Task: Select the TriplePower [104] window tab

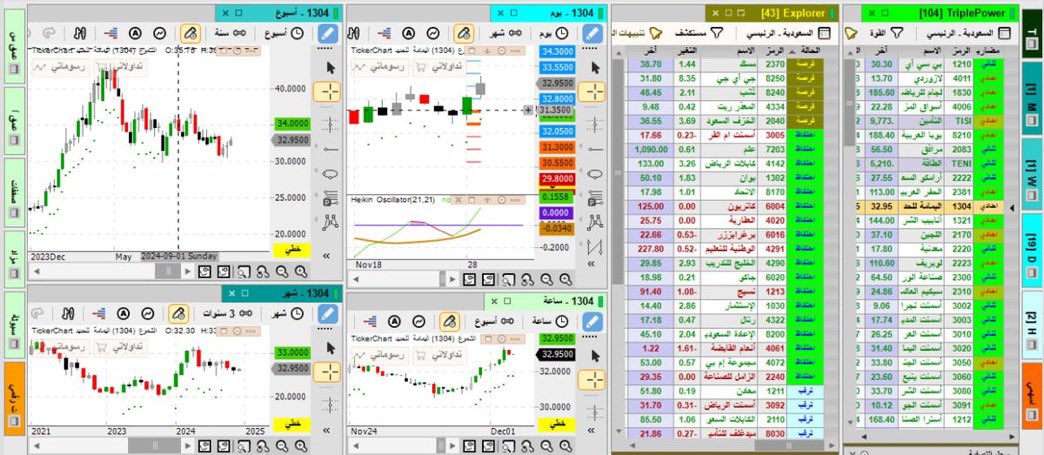Action: pos(939,13)
